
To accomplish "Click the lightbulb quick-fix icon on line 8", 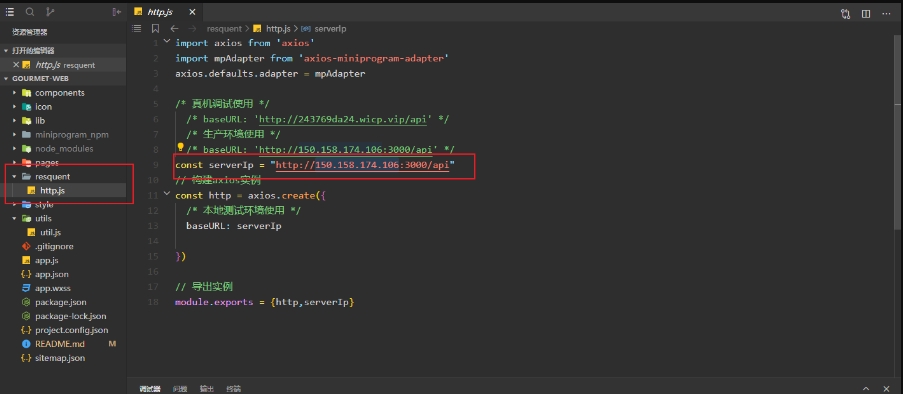I will pyautogui.click(x=180, y=147).
